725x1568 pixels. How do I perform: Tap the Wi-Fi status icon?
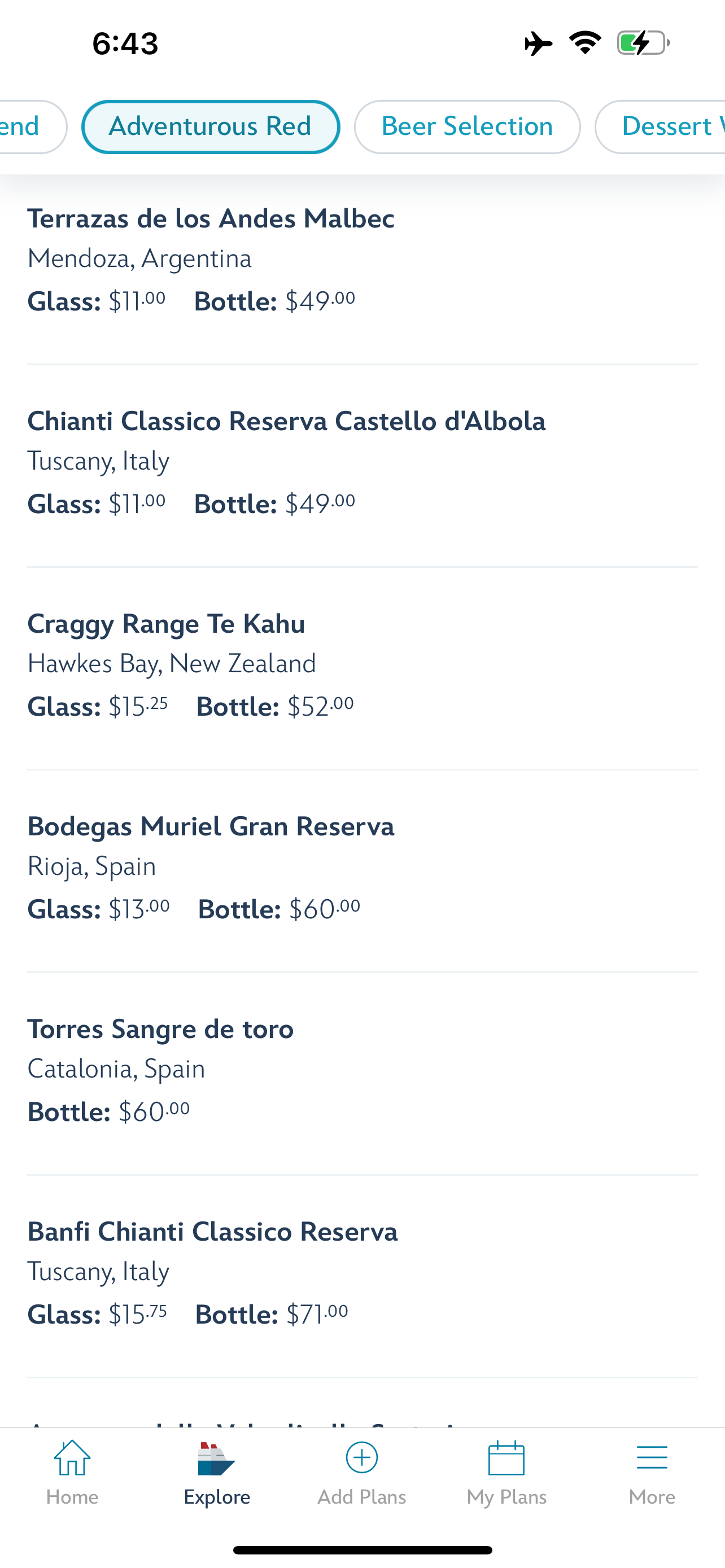click(x=585, y=42)
